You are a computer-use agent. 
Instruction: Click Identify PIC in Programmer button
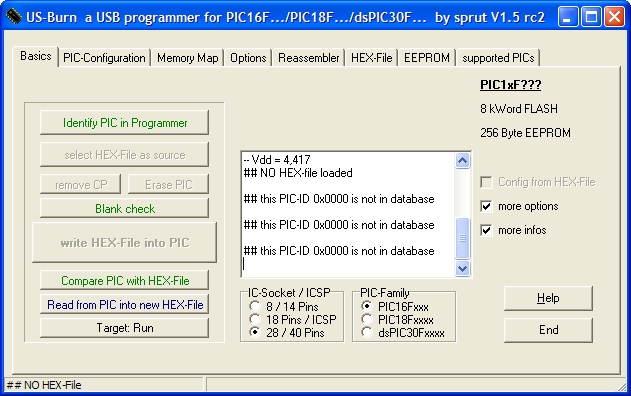coord(124,123)
